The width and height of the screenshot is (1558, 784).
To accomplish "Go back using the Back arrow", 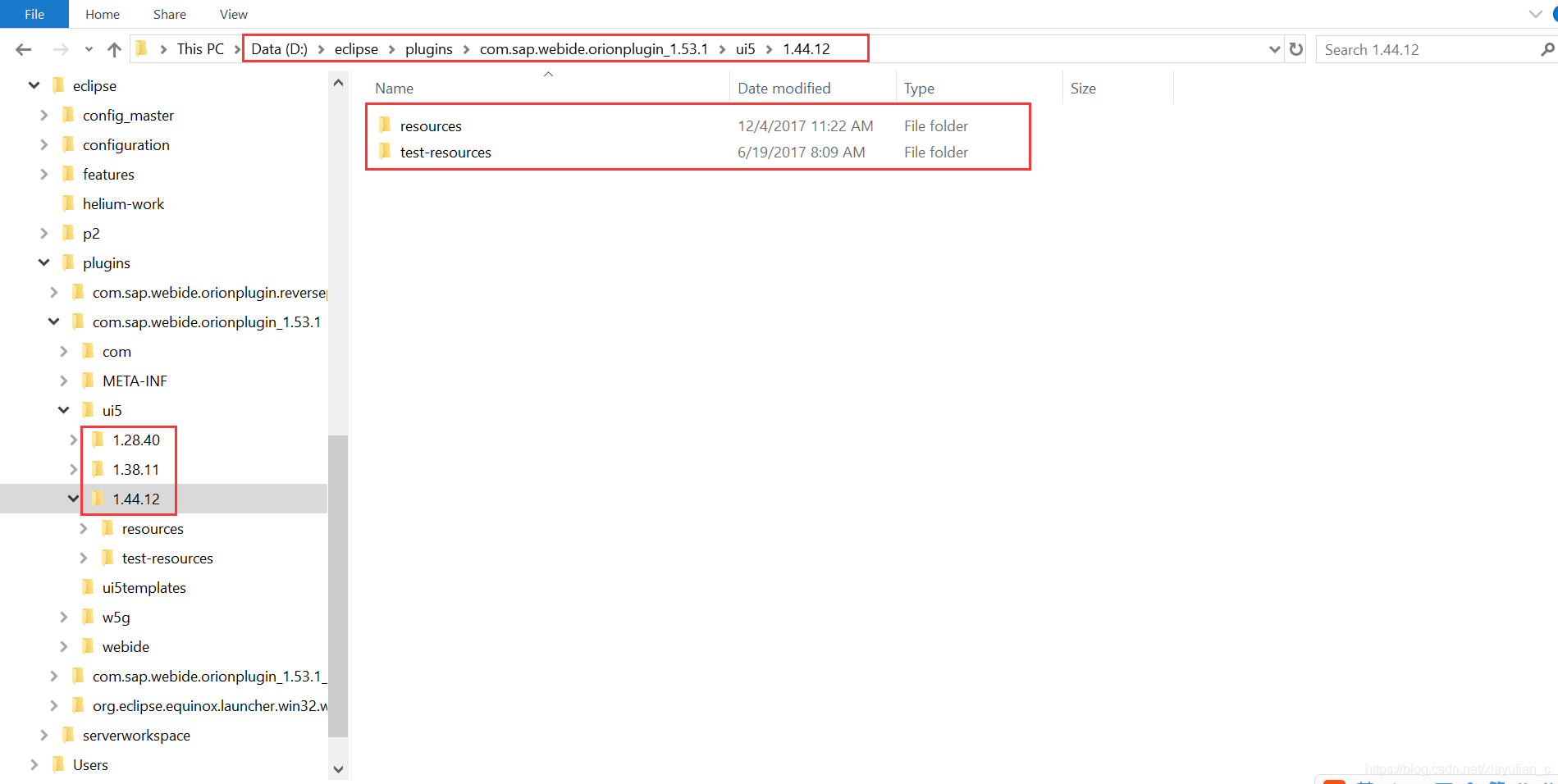I will click(x=24, y=49).
